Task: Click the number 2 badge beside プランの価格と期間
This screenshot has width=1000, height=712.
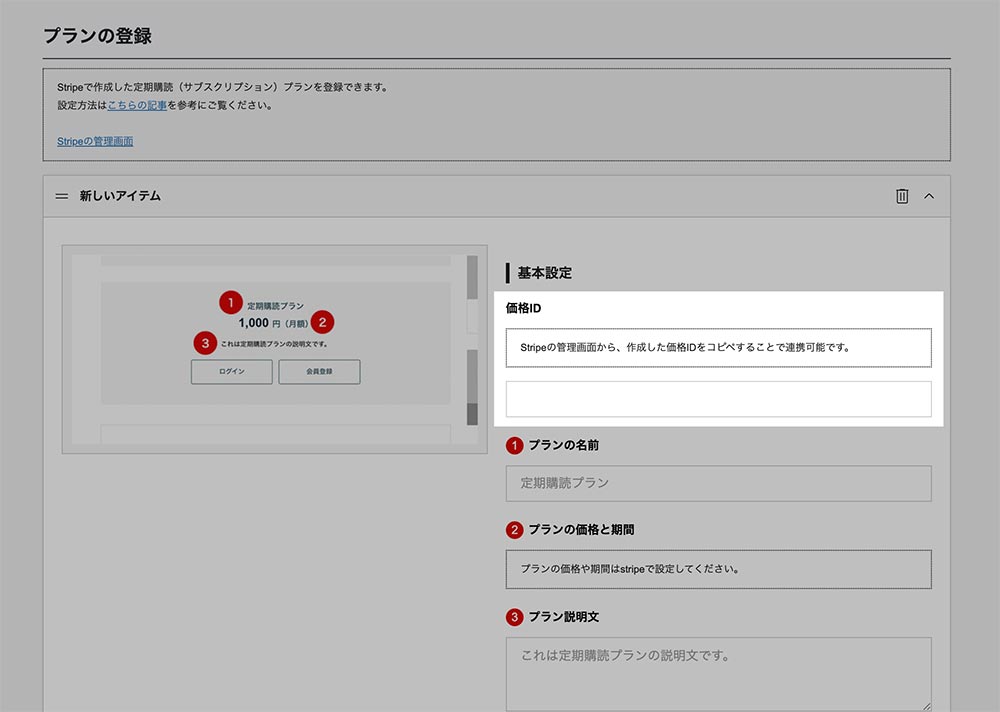Action: point(515,530)
